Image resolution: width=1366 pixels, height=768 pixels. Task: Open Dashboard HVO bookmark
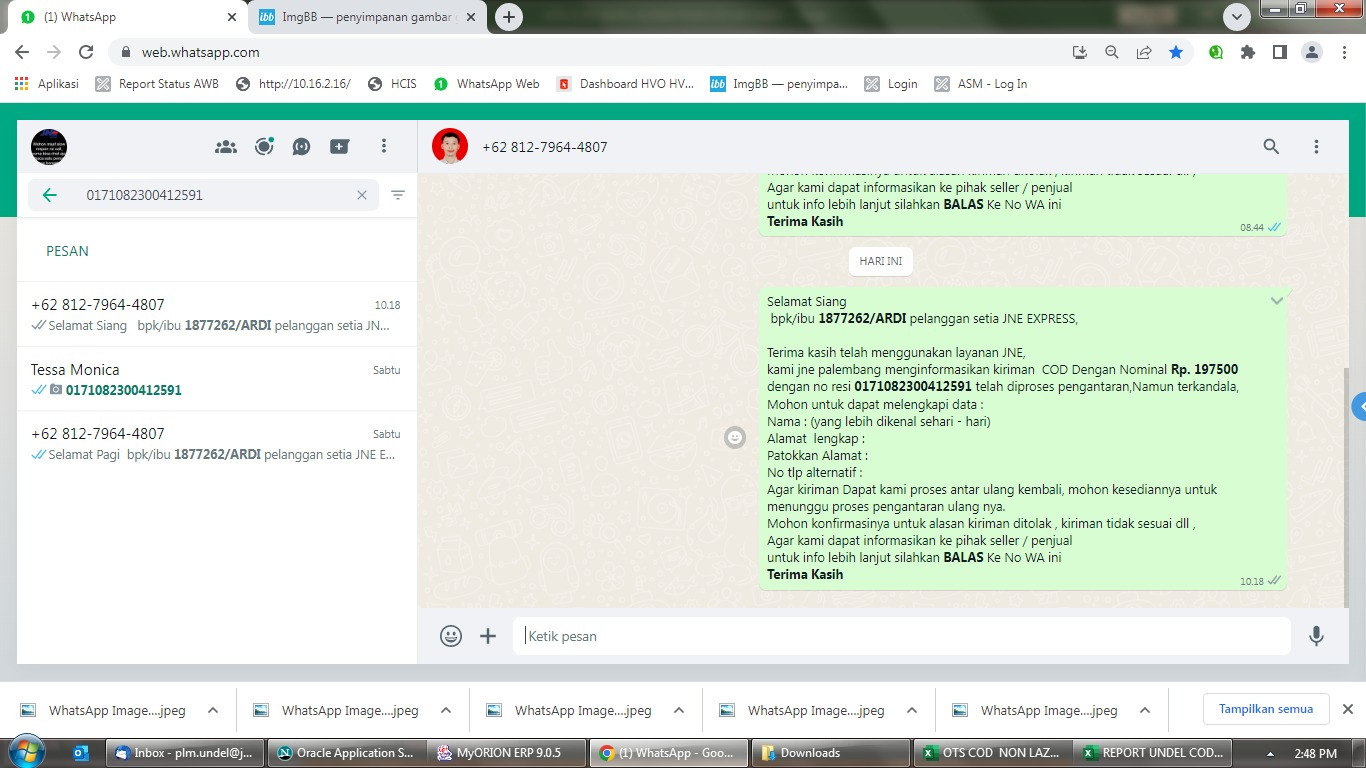pyautogui.click(x=625, y=84)
